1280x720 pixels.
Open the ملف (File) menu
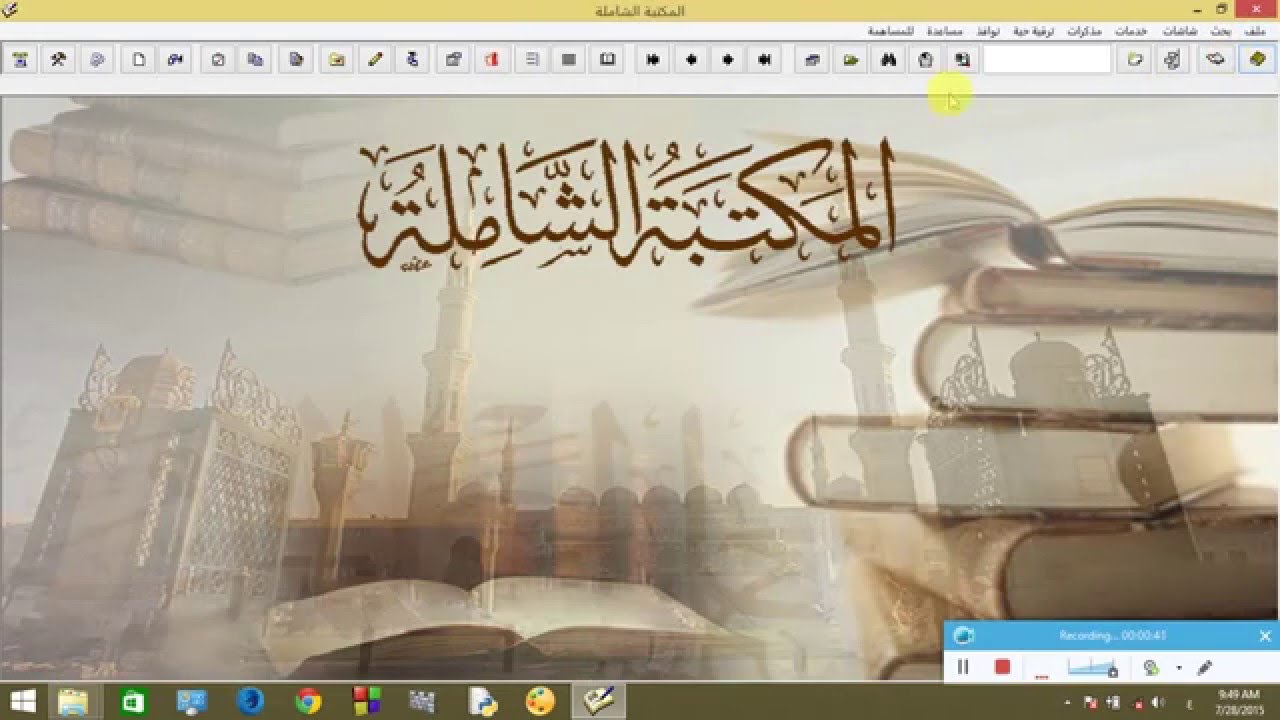(1255, 31)
